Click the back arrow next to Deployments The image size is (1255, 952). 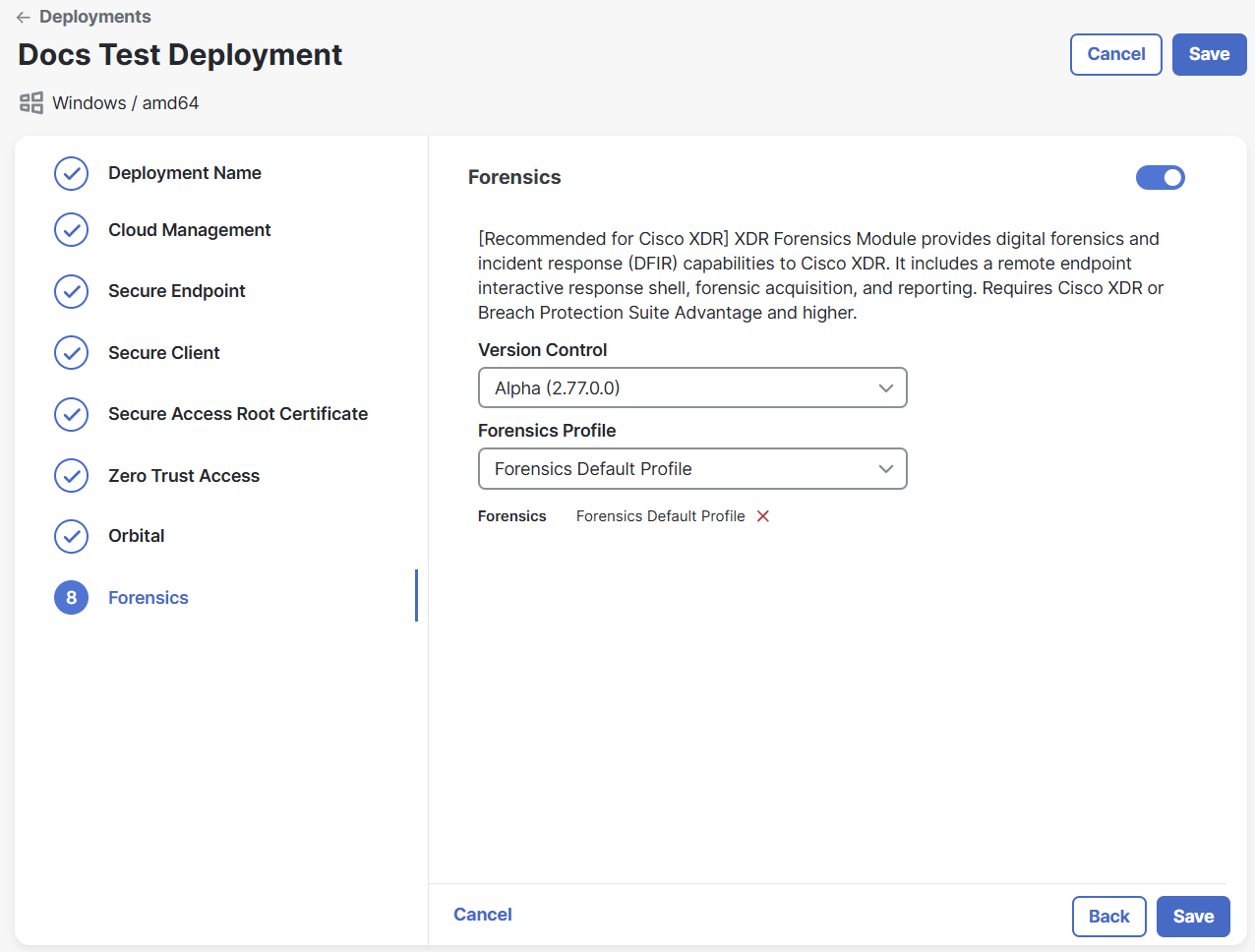(x=22, y=17)
